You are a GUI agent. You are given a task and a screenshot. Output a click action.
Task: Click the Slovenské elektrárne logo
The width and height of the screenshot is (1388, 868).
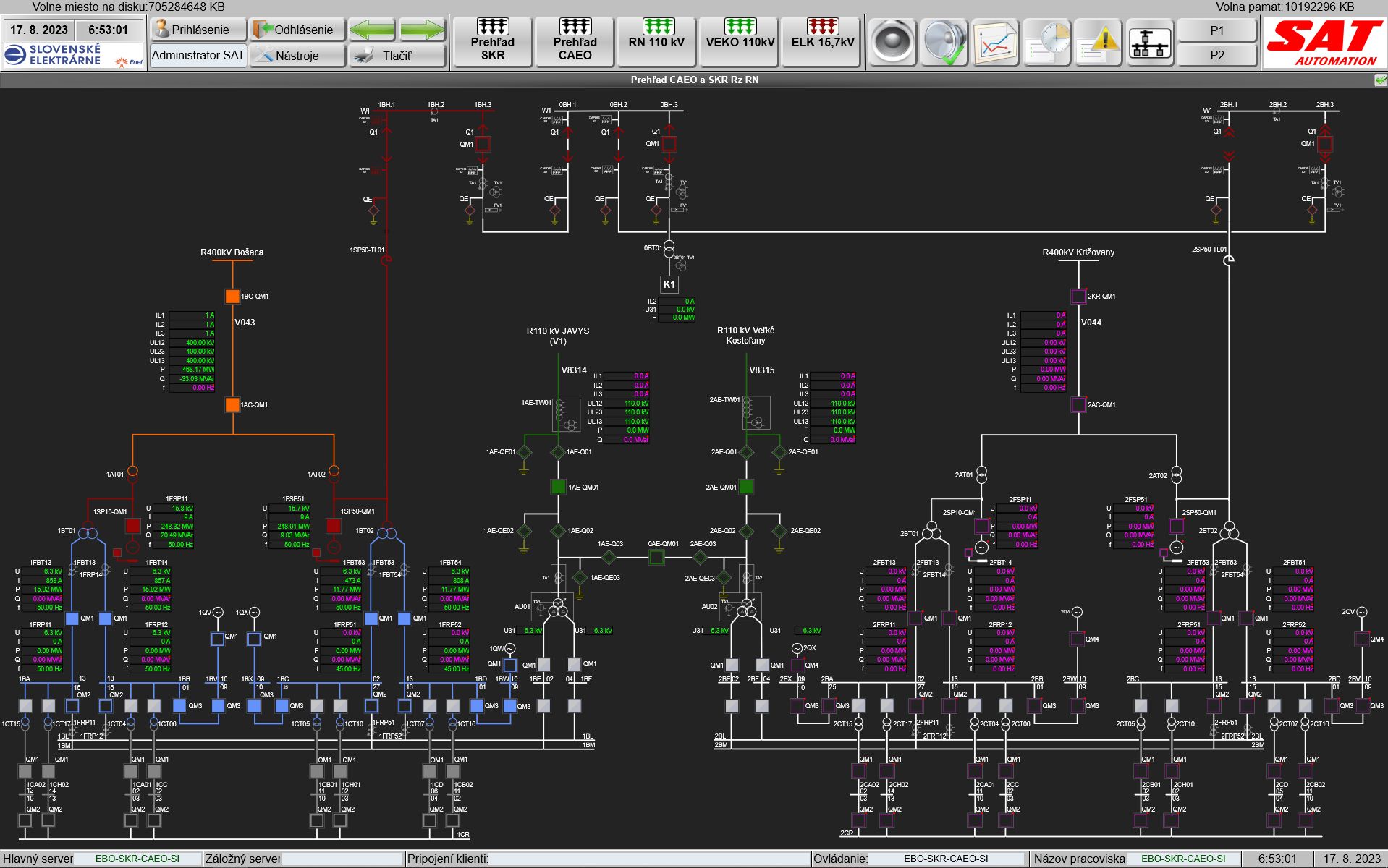pyautogui.click(x=75, y=55)
